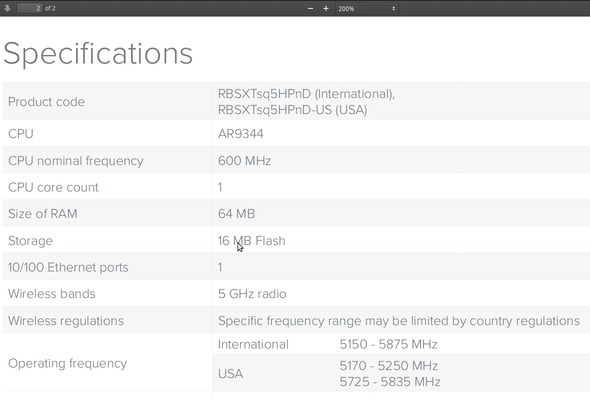Viewport: 590px width, 400px height.
Task: Click the 600 MHz frequency value
Action: tap(244, 161)
